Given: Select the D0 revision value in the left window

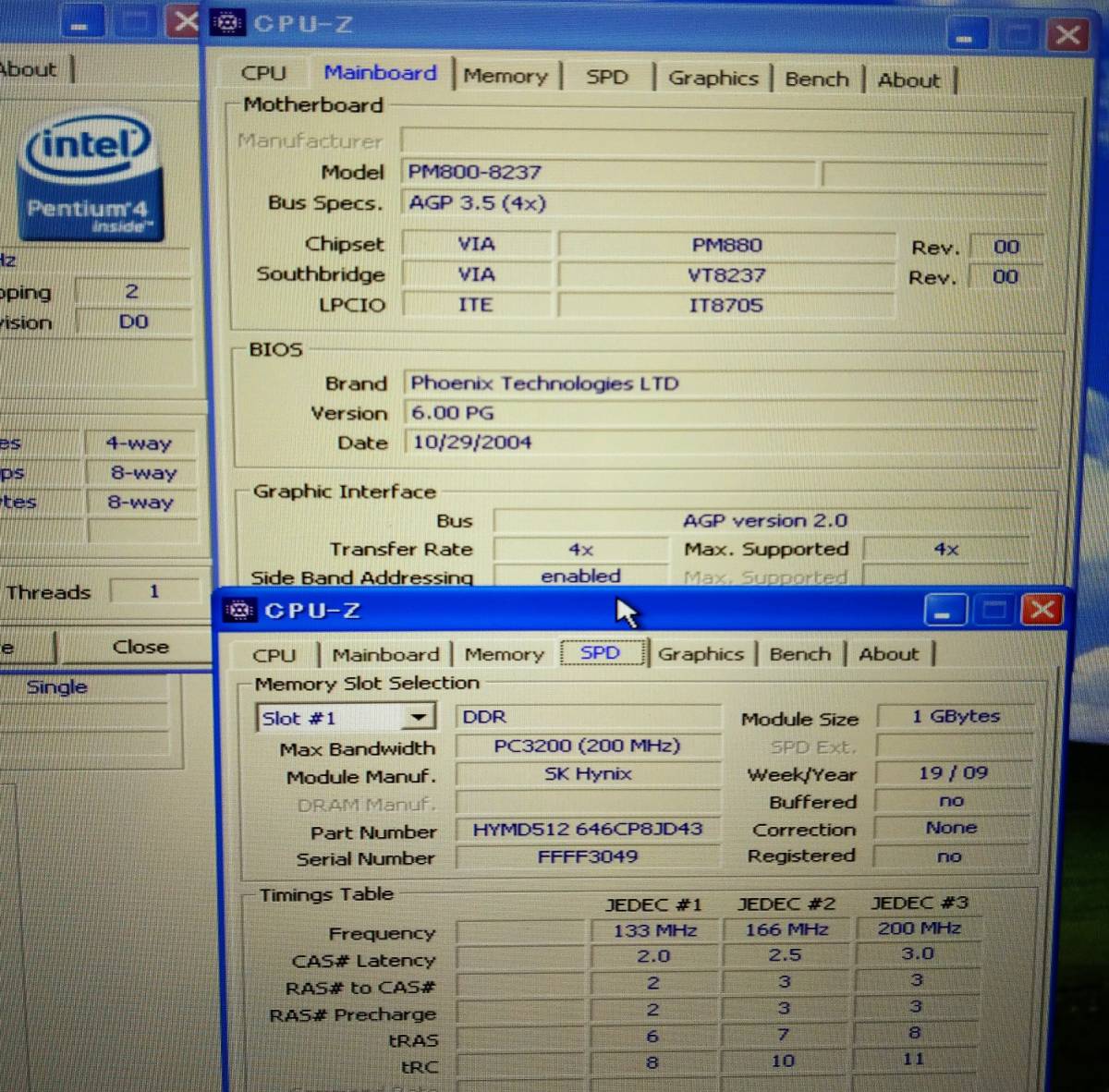Looking at the screenshot, I should tap(133, 322).
